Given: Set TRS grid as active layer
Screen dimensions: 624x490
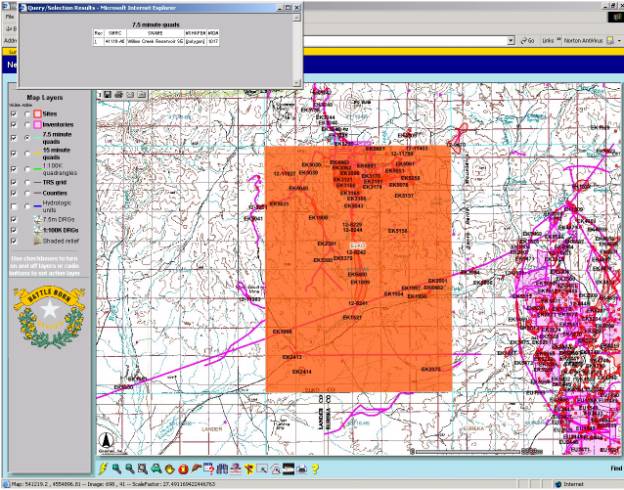Looking at the screenshot, I should 27,183.
